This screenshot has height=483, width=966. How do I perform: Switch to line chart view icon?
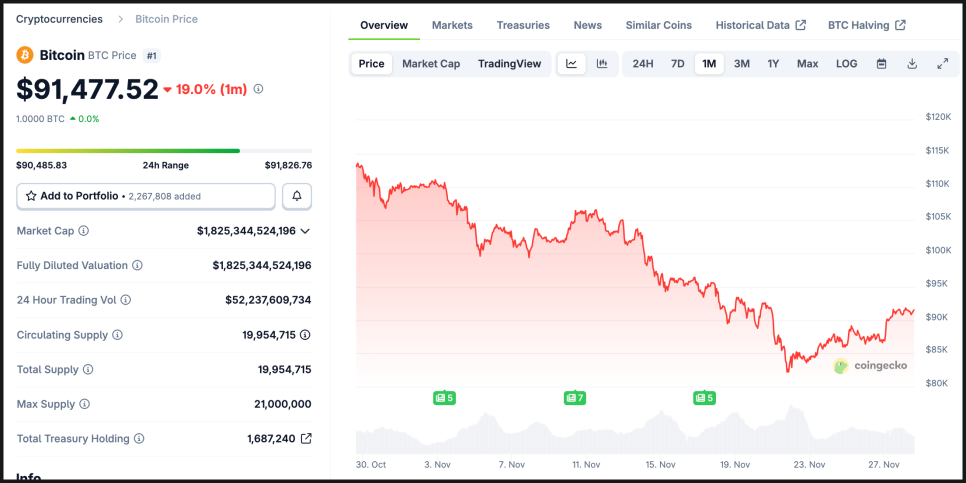click(571, 64)
